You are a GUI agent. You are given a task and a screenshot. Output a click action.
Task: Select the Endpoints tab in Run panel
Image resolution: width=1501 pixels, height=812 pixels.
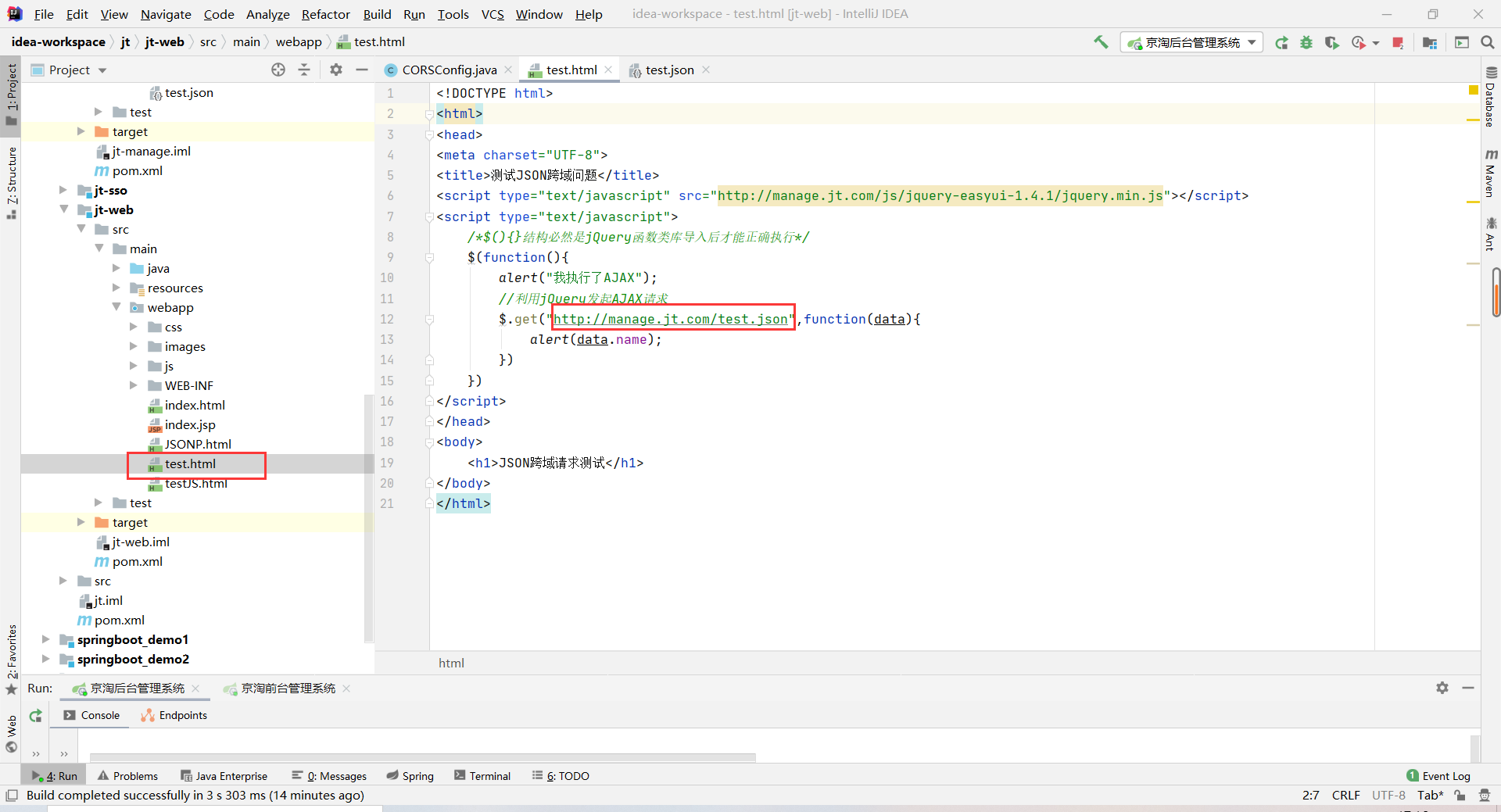pyautogui.click(x=174, y=715)
